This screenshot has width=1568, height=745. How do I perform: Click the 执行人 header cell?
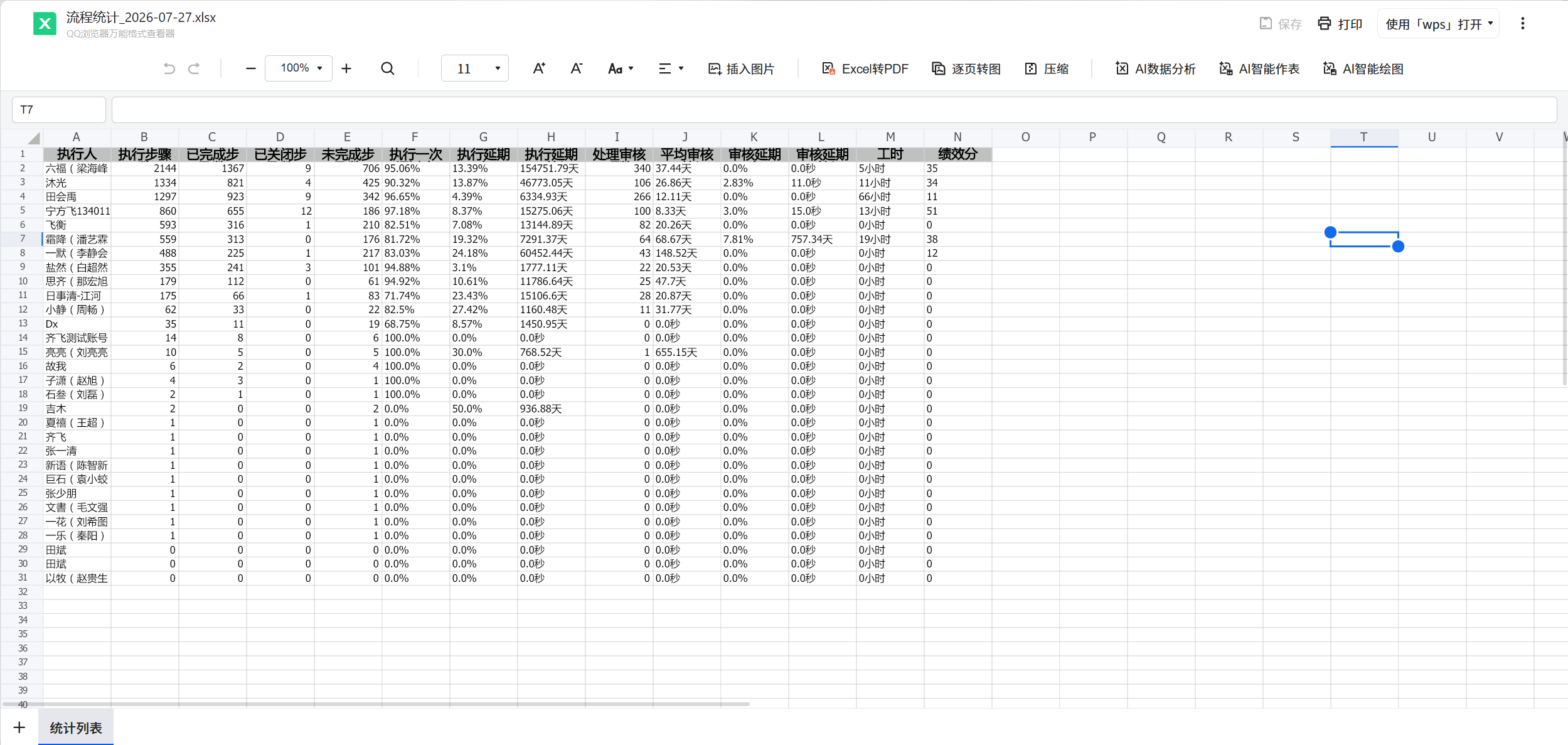pyautogui.click(x=77, y=154)
